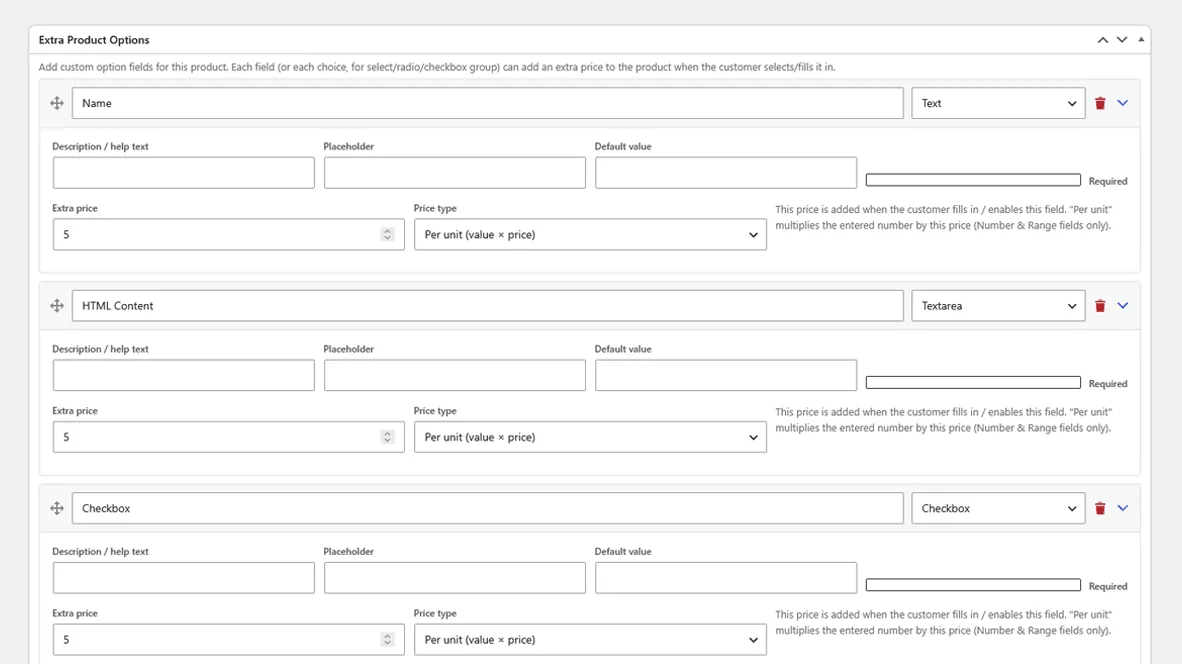Viewport: 1182px width, 664px height.
Task: Click the drag handle for the Name field
Action: pos(57,103)
